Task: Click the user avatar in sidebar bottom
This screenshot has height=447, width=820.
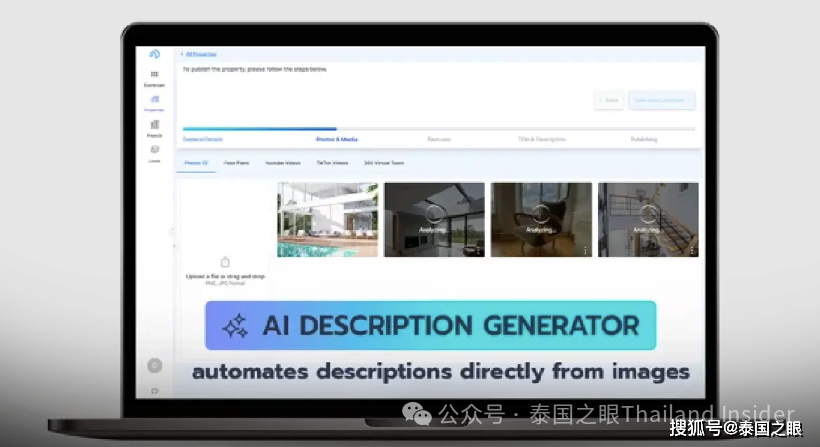Action: click(x=154, y=366)
